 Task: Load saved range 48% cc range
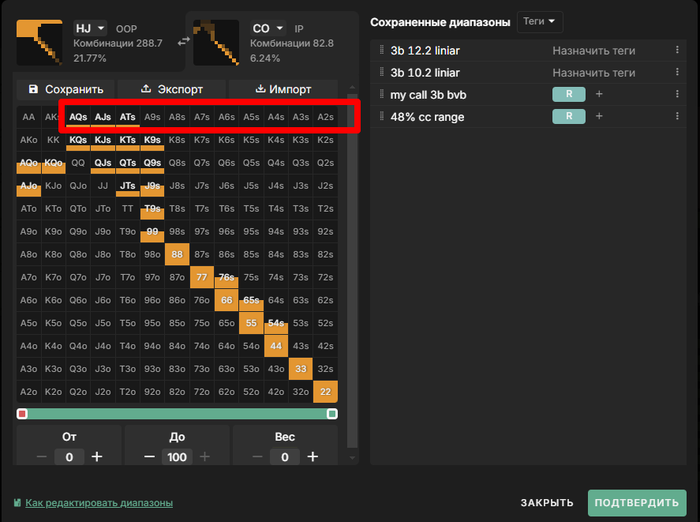click(427, 117)
